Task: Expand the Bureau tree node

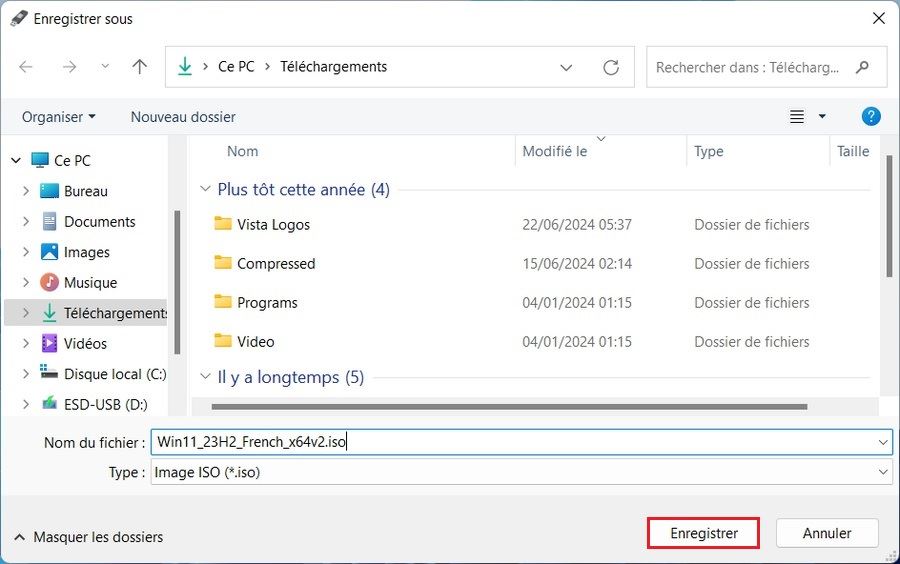Action: [x=26, y=191]
